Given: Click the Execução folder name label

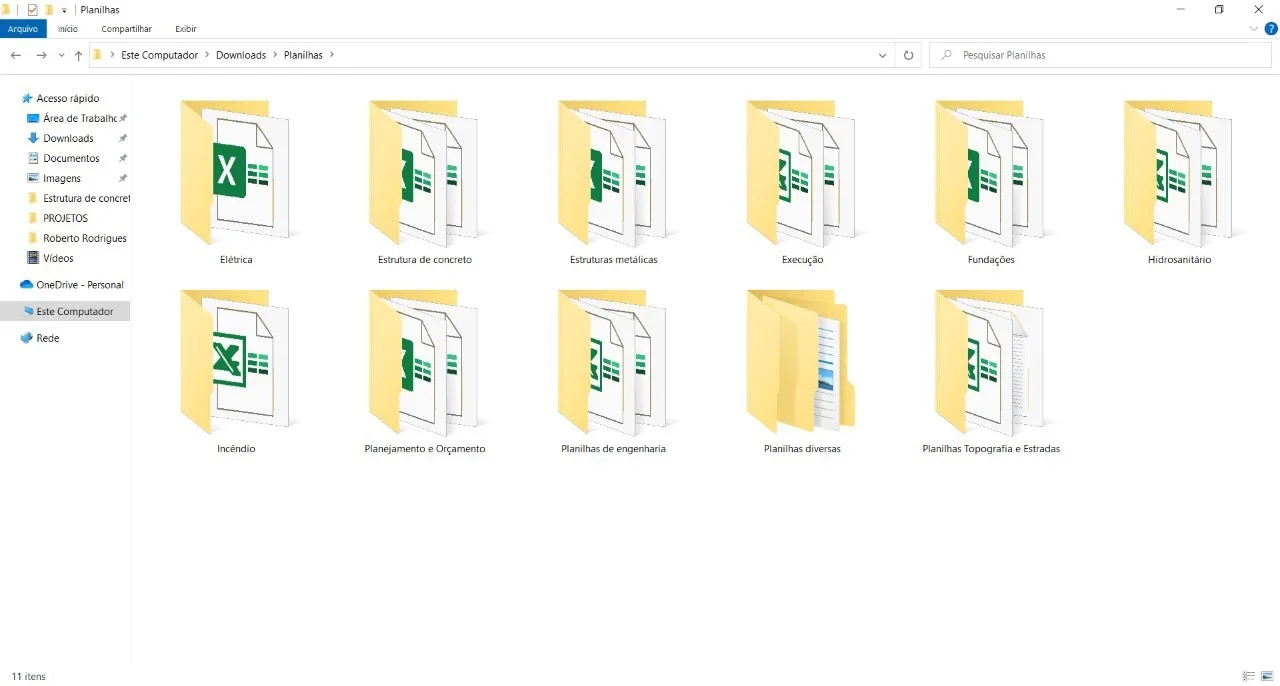Looking at the screenshot, I should pos(802,259).
